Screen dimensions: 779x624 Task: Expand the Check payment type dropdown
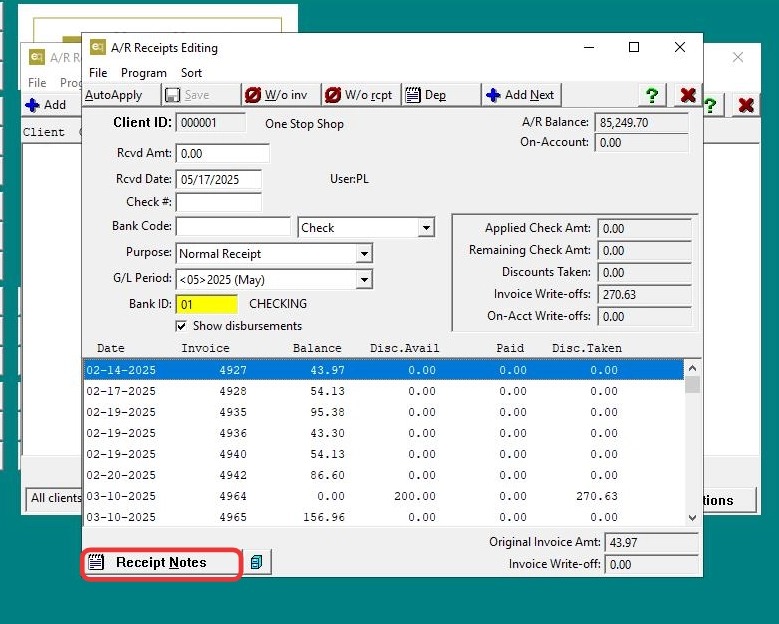pyautogui.click(x=426, y=228)
